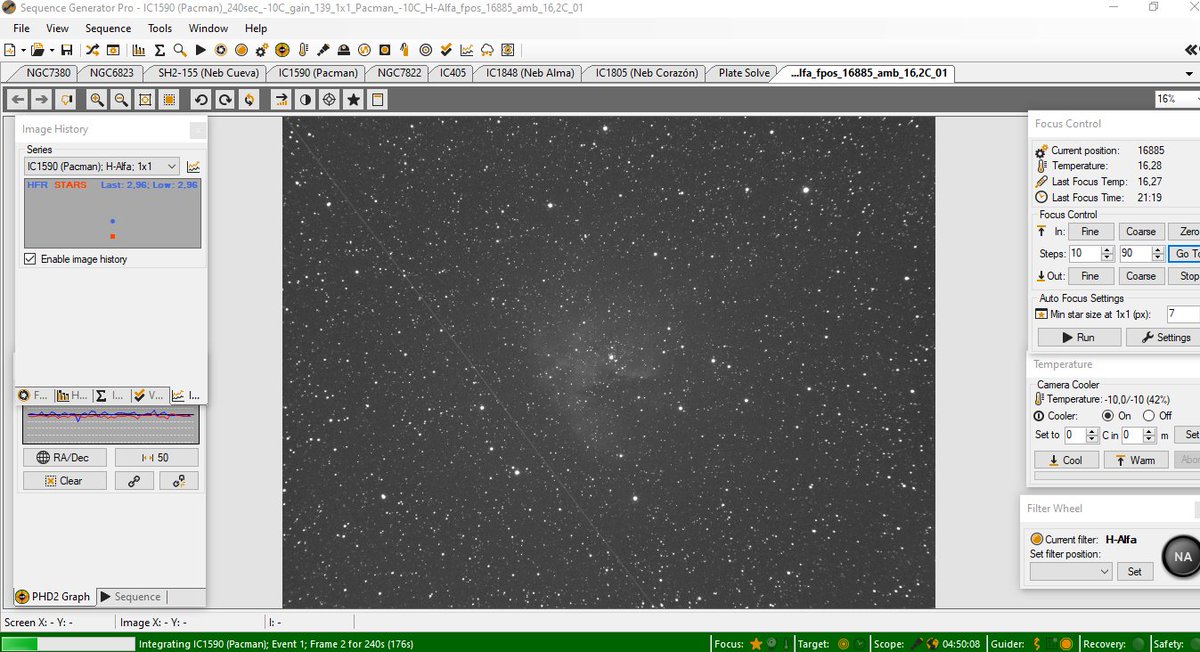Click the orange checkmark validation toolbar icon
The image size is (1200, 652).
(x=445, y=50)
